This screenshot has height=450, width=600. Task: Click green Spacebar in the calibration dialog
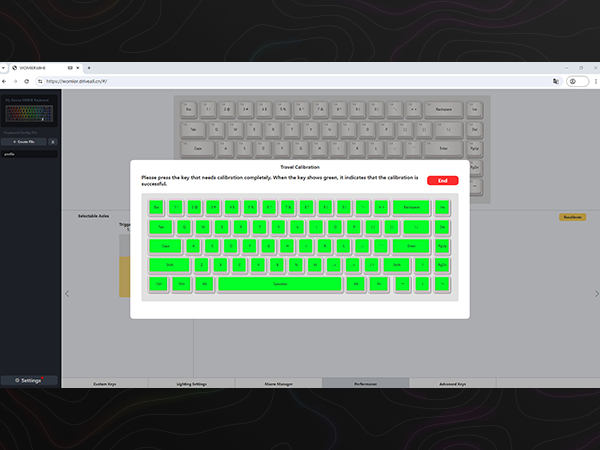click(x=280, y=284)
